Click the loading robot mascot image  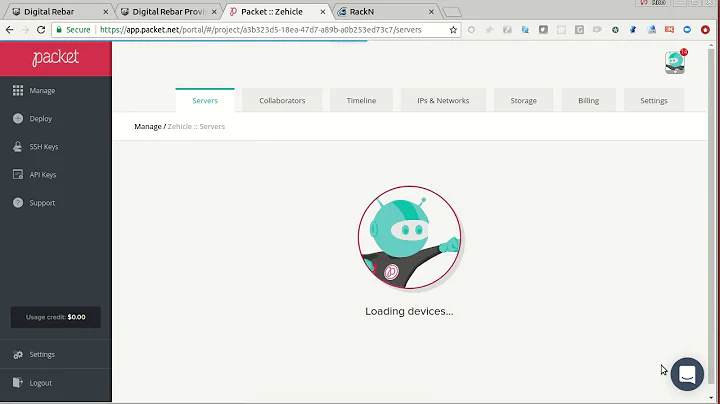click(x=409, y=237)
